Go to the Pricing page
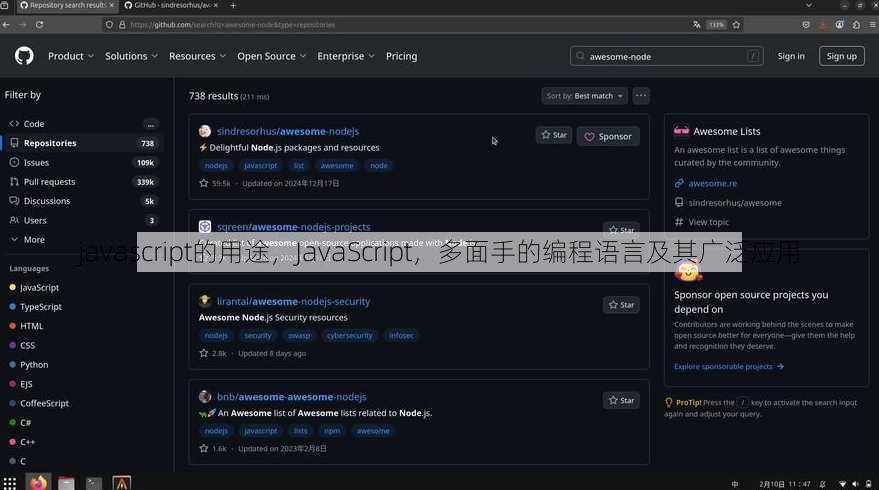This screenshot has width=879, height=490. [401, 56]
